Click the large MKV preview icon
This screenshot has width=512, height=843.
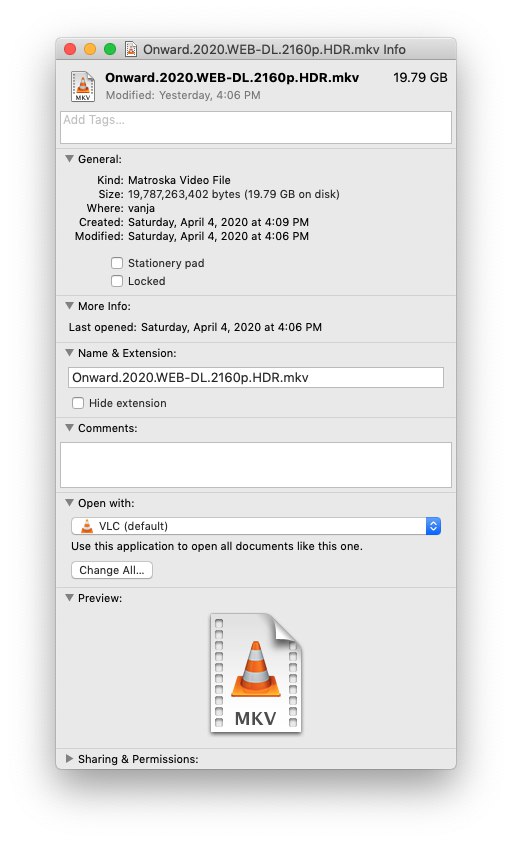coord(256,673)
